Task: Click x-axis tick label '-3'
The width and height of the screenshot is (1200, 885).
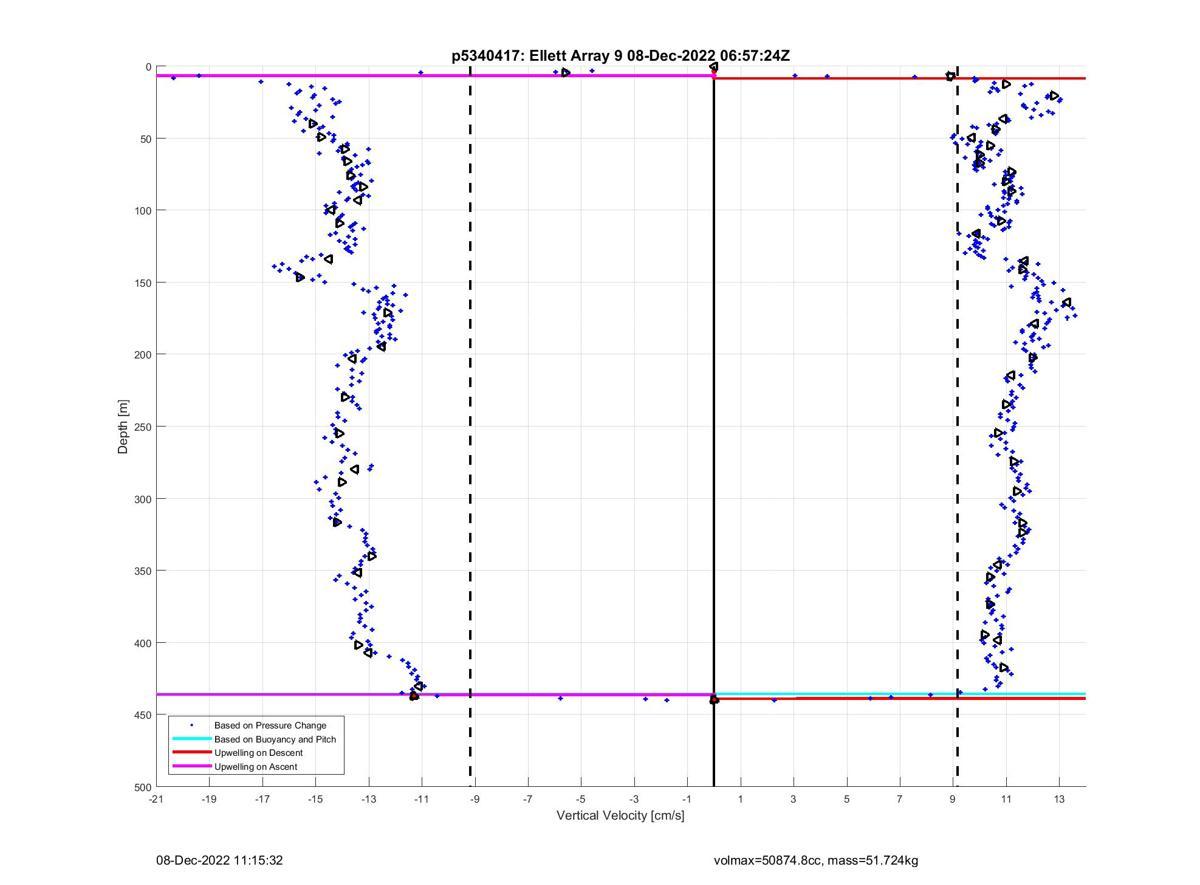Action: [x=634, y=799]
